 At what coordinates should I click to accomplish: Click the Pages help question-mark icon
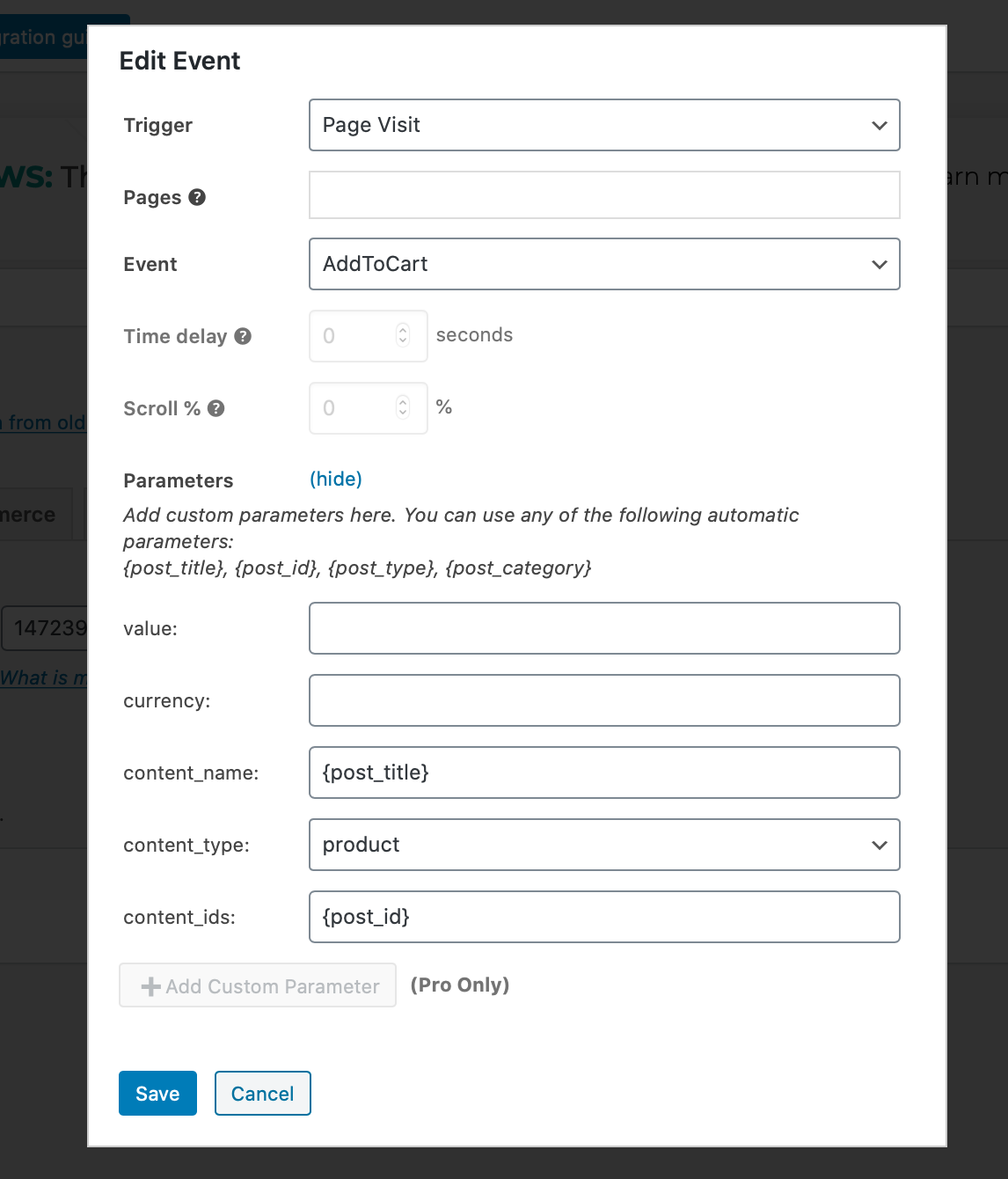[x=197, y=197]
